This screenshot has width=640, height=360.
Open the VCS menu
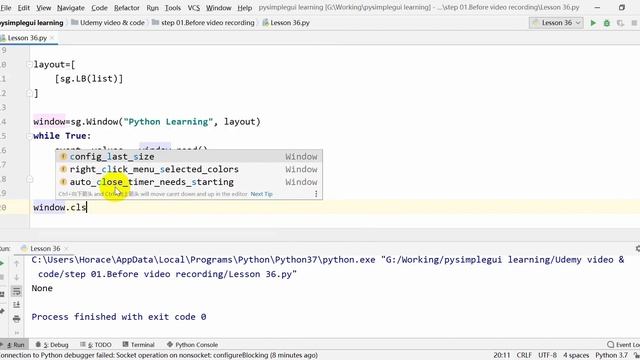(193, 8)
